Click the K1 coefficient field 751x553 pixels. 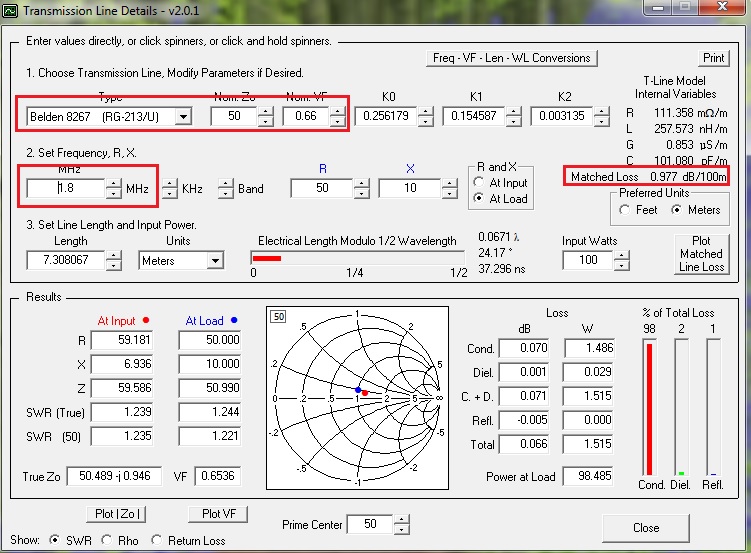(474, 116)
